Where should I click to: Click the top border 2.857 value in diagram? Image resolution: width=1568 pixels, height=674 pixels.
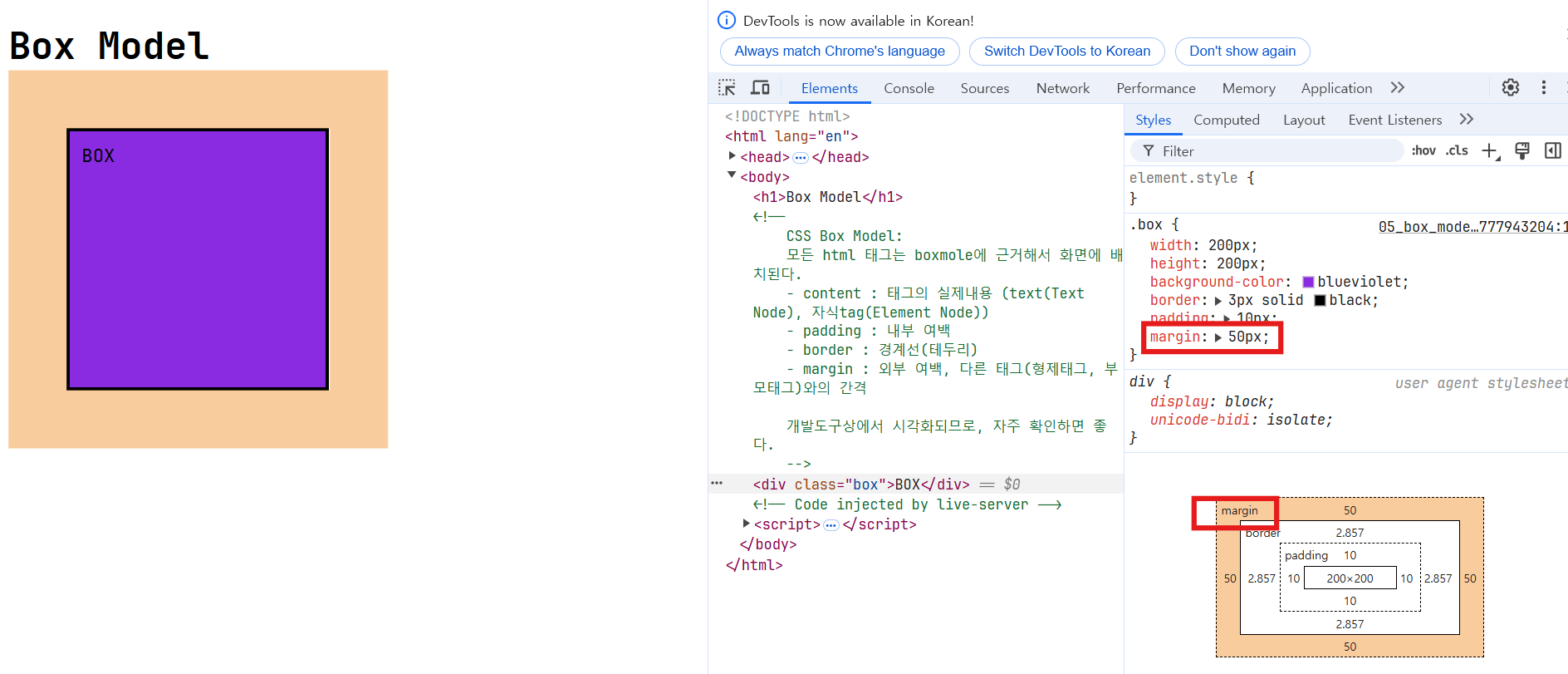[1350, 533]
